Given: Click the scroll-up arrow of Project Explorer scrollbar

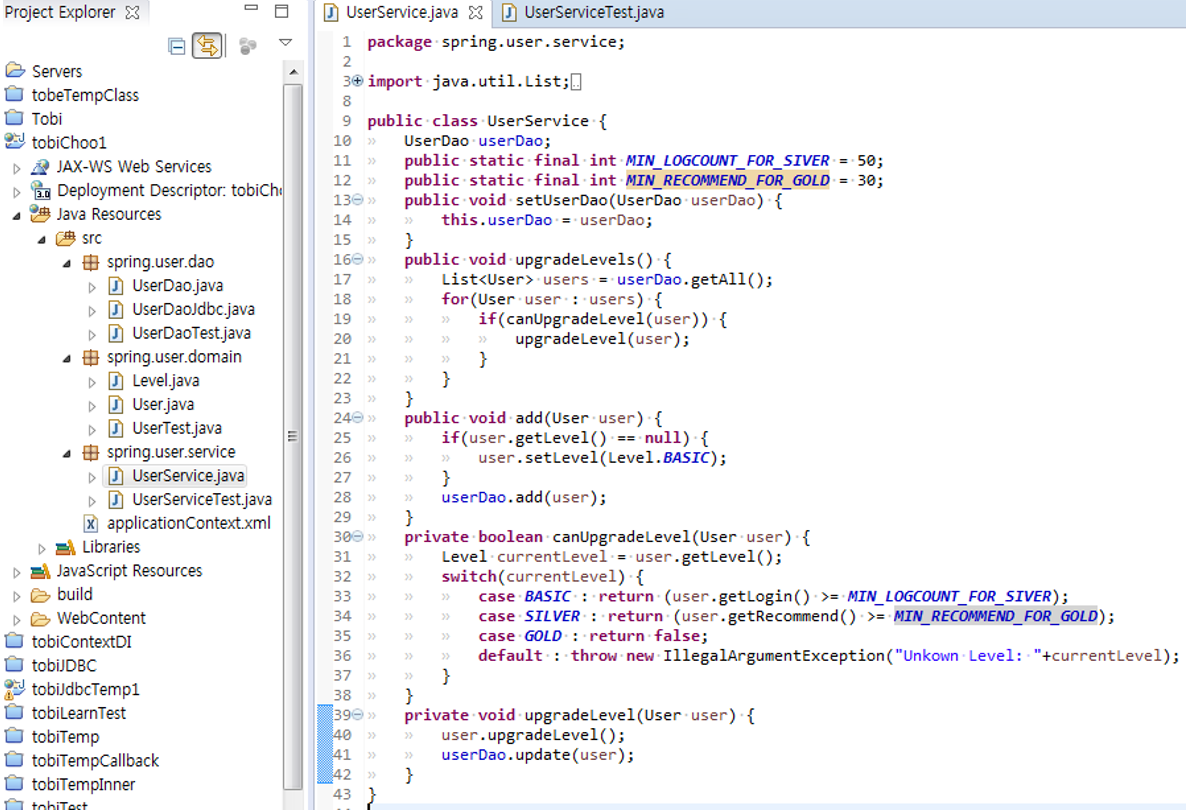Looking at the screenshot, I should point(293,72).
